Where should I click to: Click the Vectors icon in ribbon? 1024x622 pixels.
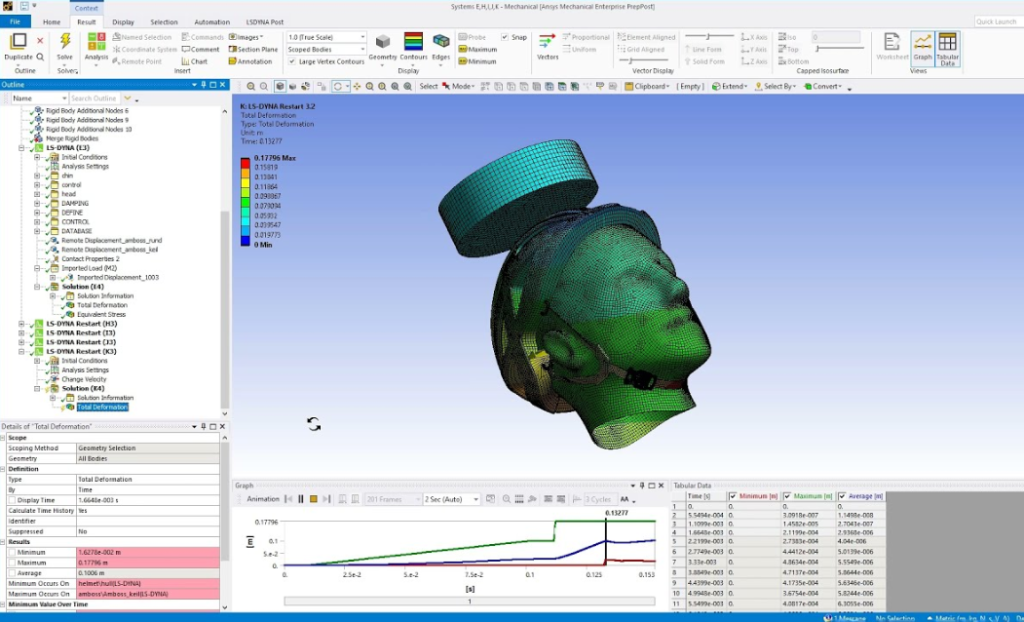547,41
